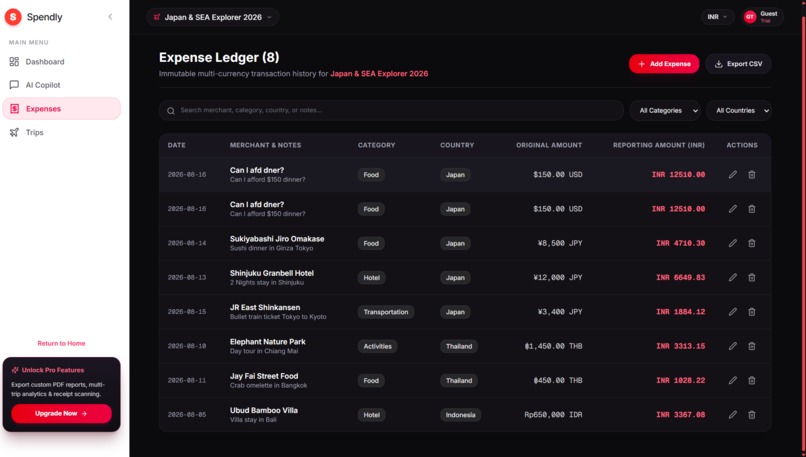
Task: Click Unlock Pro Features heading
Action: click(52, 370)
